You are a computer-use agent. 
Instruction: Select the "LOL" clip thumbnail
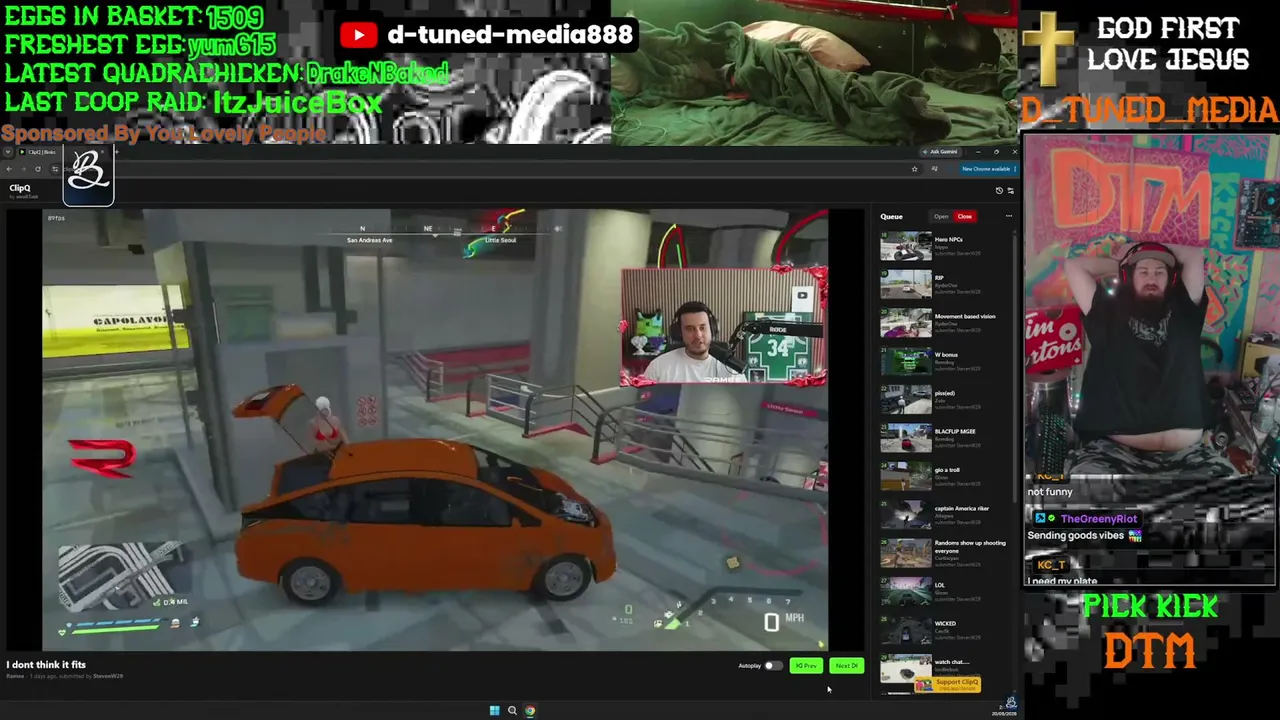905,592
